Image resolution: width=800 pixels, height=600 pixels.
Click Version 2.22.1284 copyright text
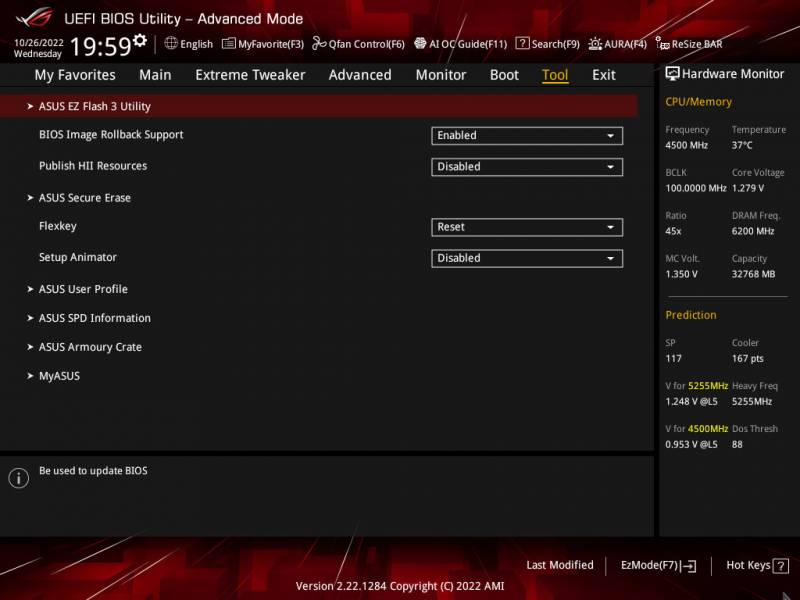(400, 586)
